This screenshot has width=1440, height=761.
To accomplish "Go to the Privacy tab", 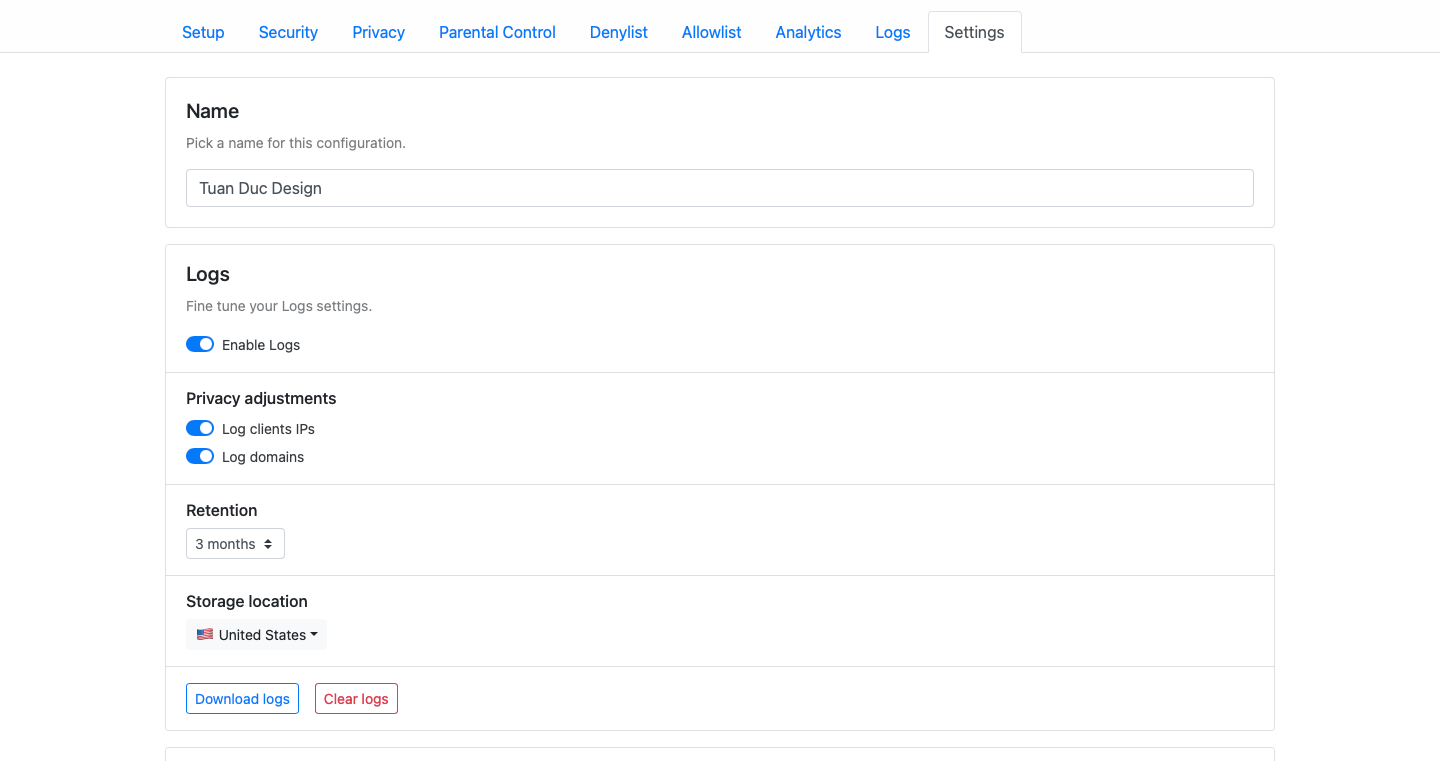I will point(378,32).
